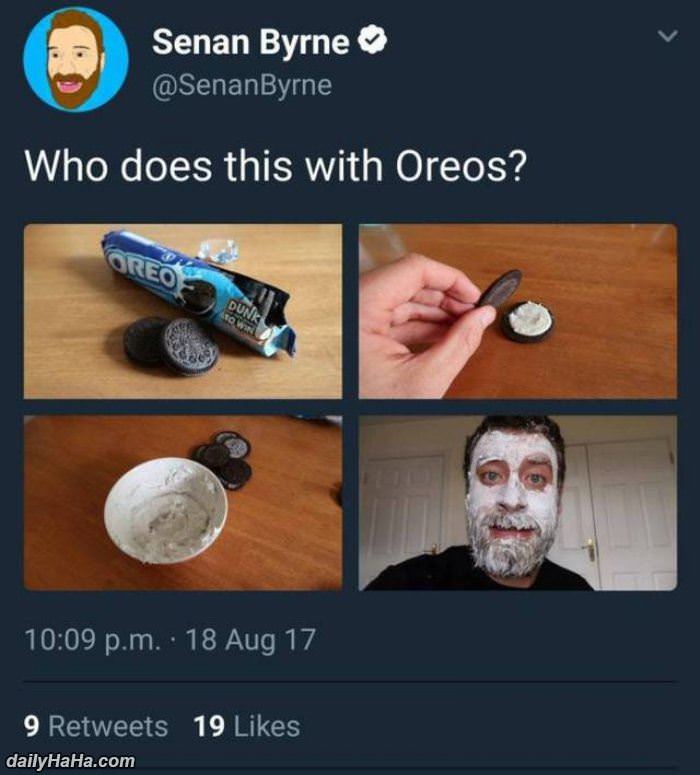Image resolution: width=700 pixels, height=775 pixels.
Task: Click the stacked Oreo halves behind bowl
Action: point(225,460)
